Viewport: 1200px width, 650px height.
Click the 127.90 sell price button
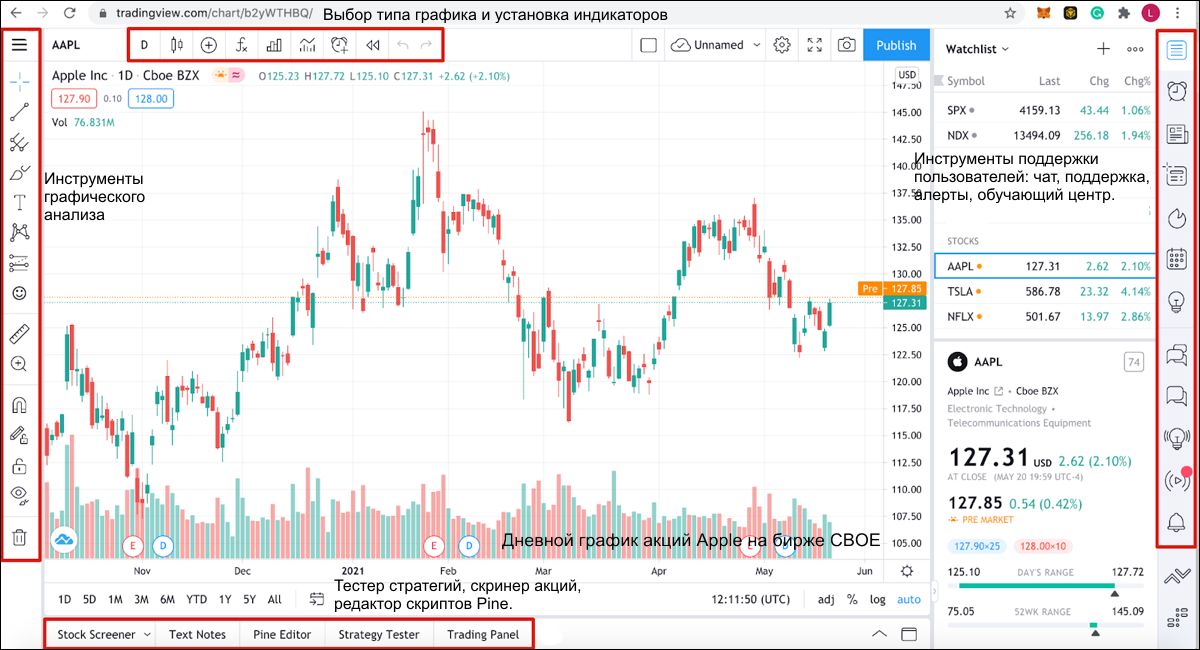point(74,98)
